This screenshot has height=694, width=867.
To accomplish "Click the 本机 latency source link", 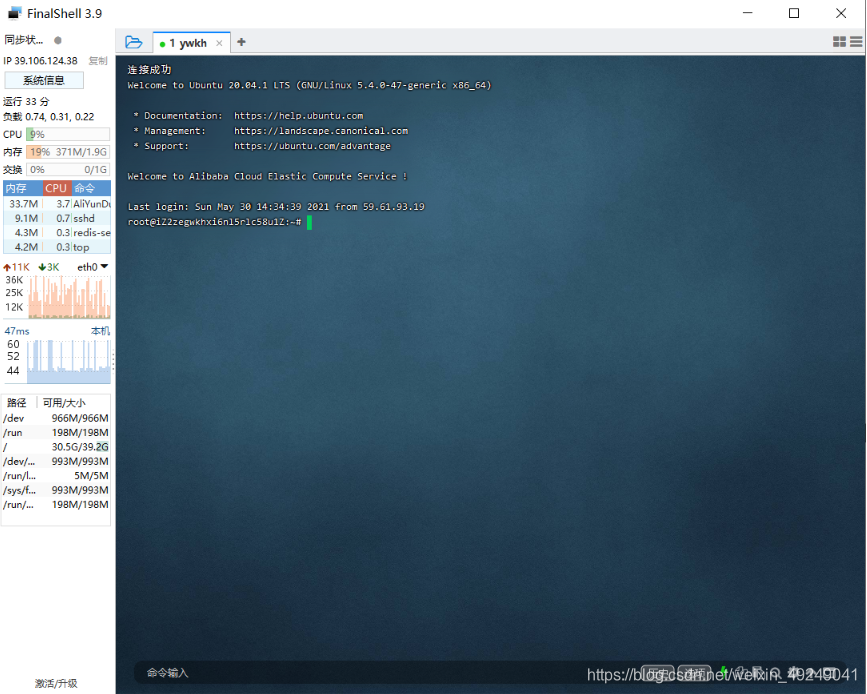I will coord(100,331).
